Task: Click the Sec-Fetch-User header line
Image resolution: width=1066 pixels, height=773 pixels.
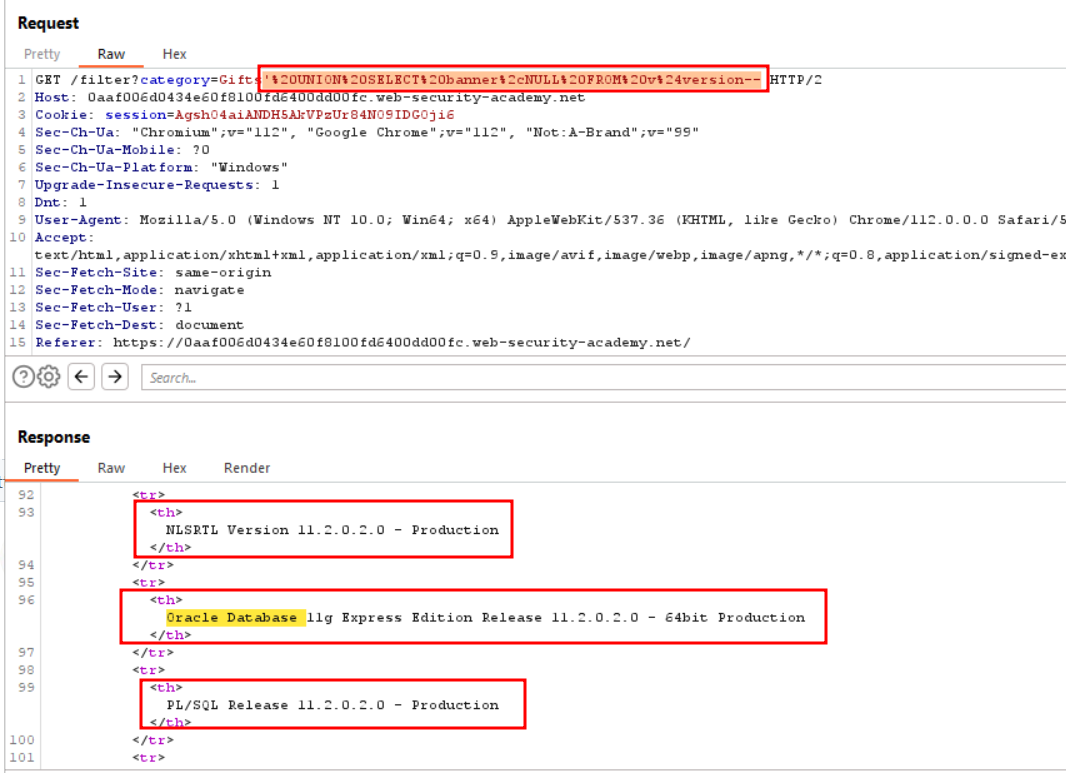Action: pos(114,307)
